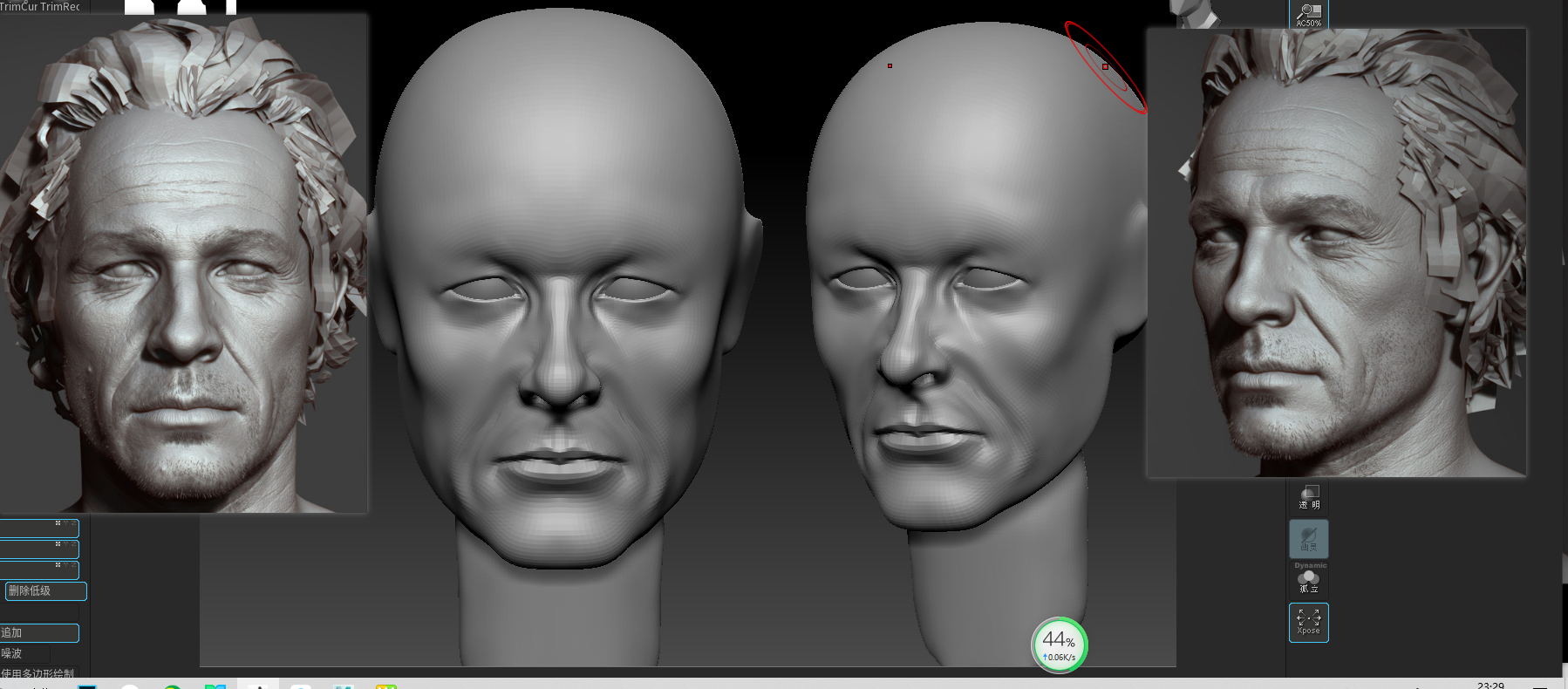Screen dimensions: 1568x689
Task: Click the three-quarter reference image on right
Action: click(1337, 252)
